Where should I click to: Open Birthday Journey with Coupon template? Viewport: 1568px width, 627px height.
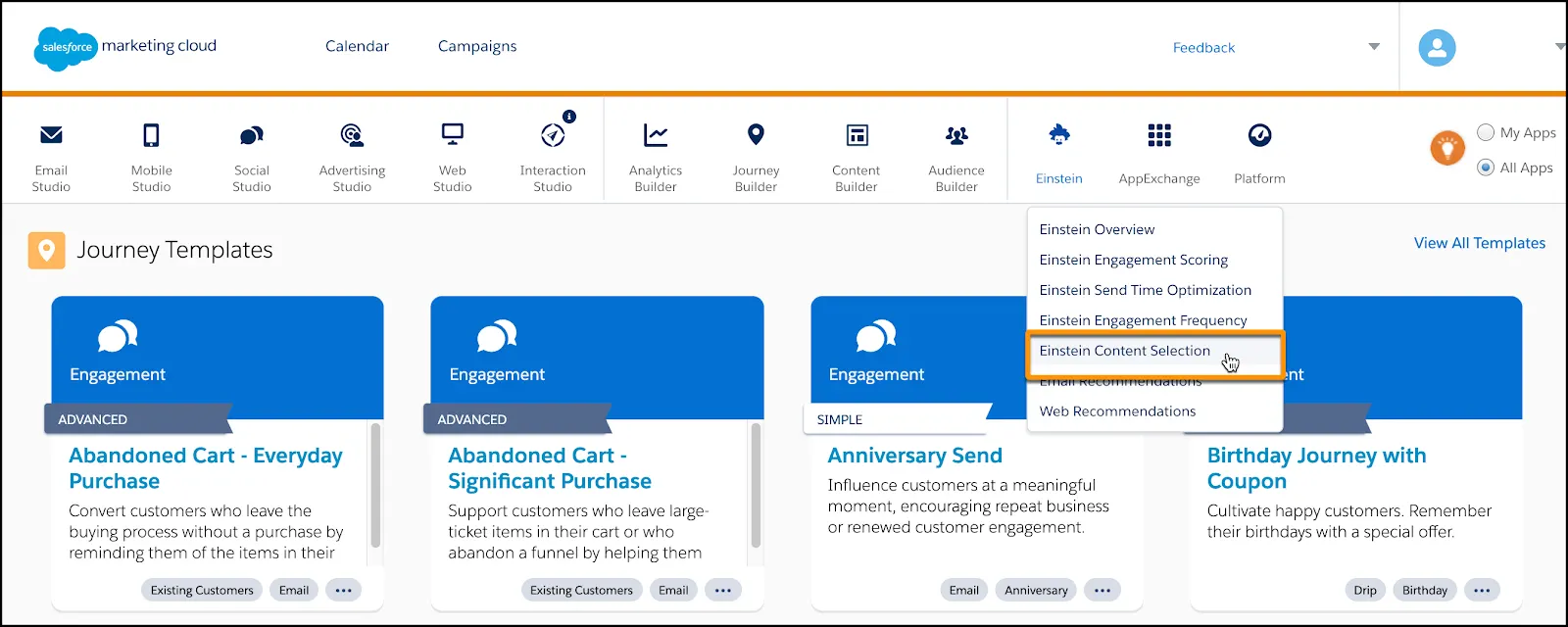[x=1316, y=468]
